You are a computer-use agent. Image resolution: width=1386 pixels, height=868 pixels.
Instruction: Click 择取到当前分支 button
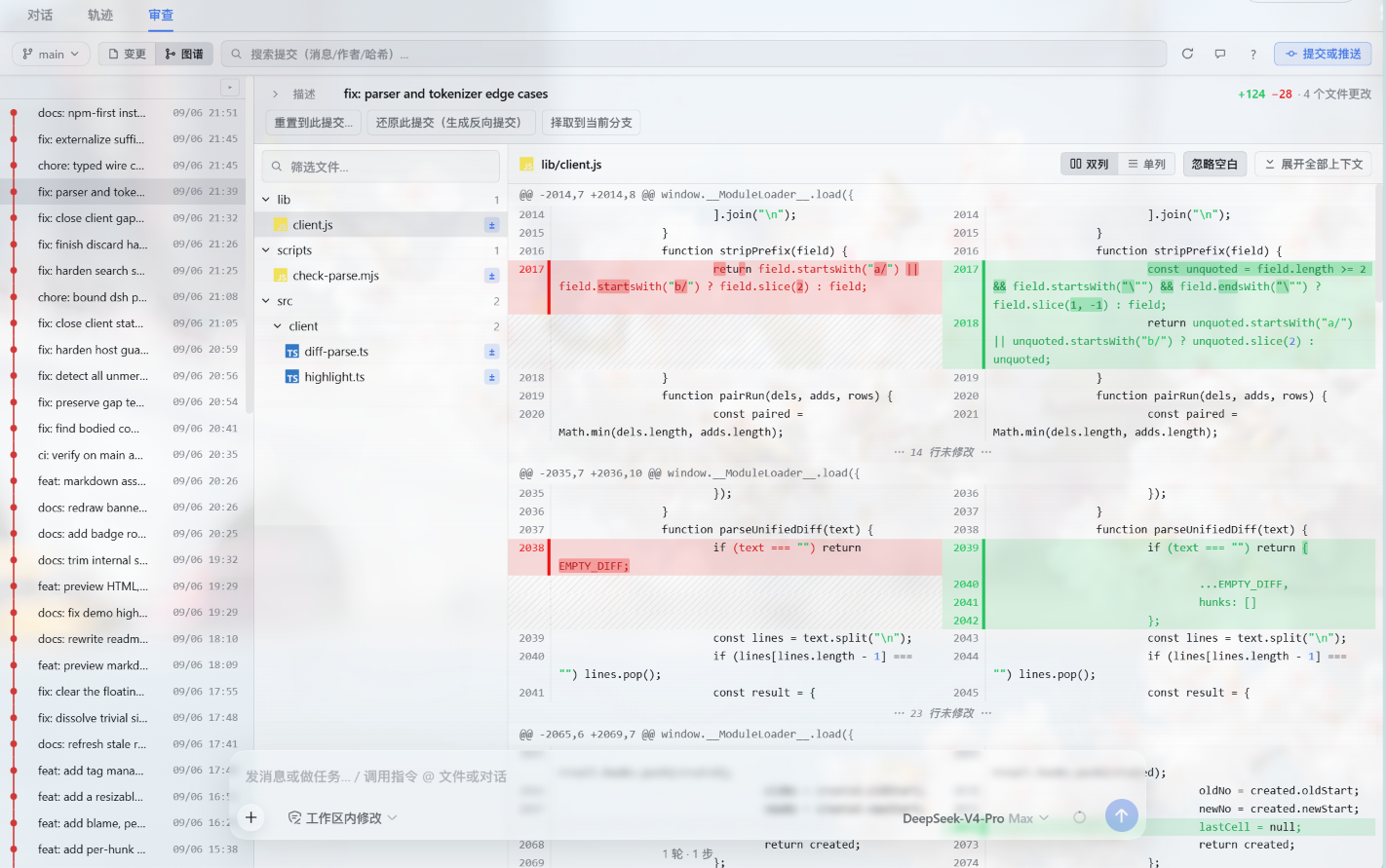click(x=592, y=123)
